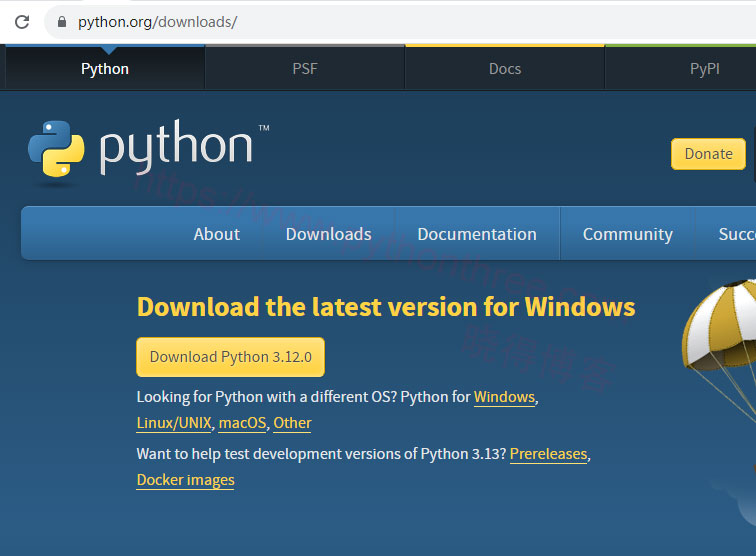Open the Prereleases link
The image size is (756, 556).
[549, 454]
